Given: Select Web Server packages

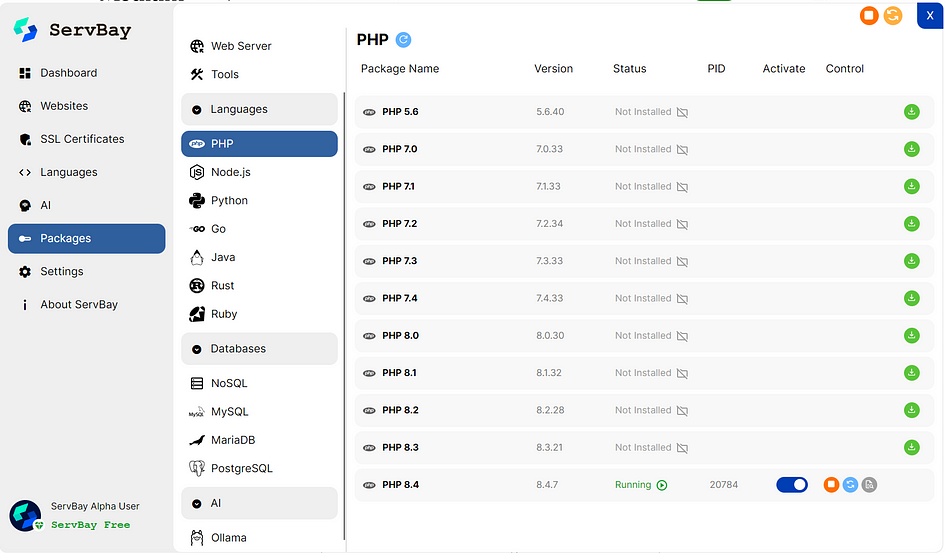Looking at the screenshot, I should coord(259,46).
